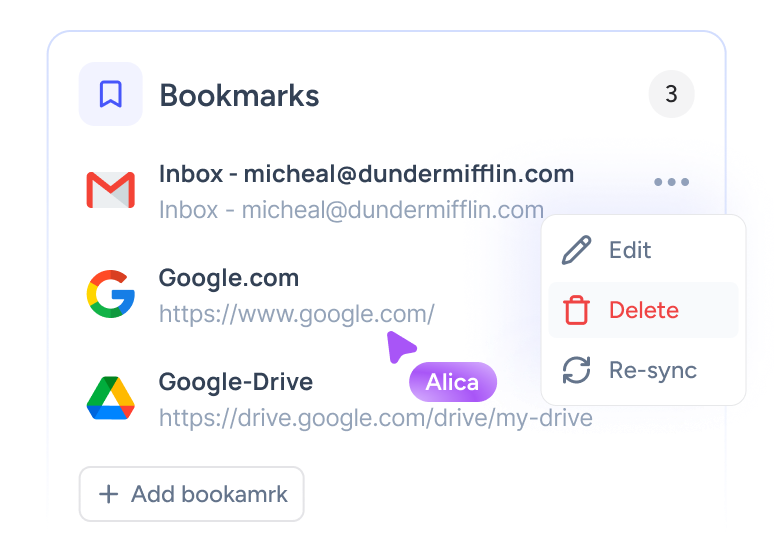
Task: Open the three-dots menu for Inbox bookmark
Action: (671, 182)
